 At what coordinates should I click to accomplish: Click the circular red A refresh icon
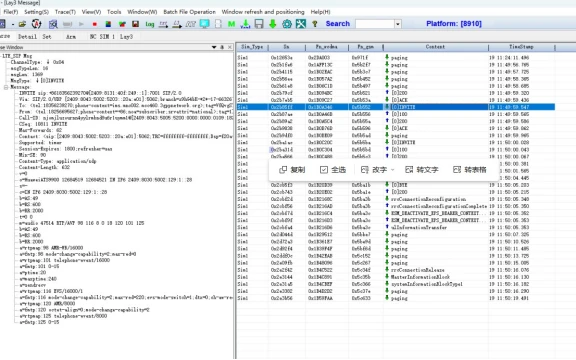tap(36, 24)
